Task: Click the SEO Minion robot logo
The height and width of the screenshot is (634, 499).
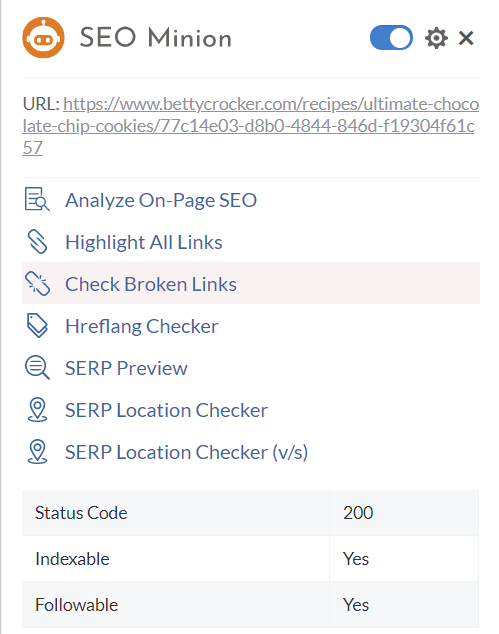Action: coord(43,38)
